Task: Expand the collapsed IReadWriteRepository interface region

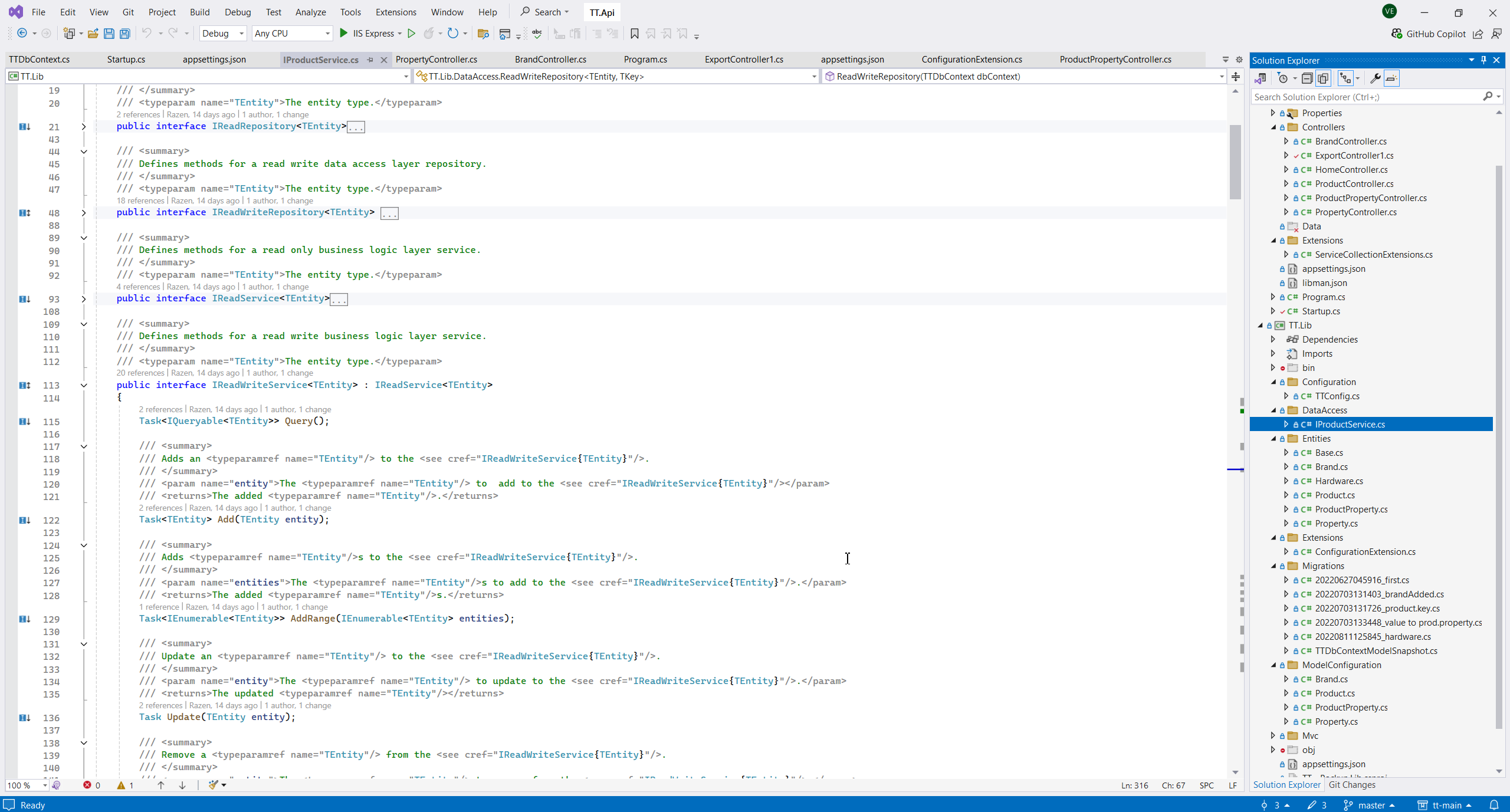Action: point(84,213)
